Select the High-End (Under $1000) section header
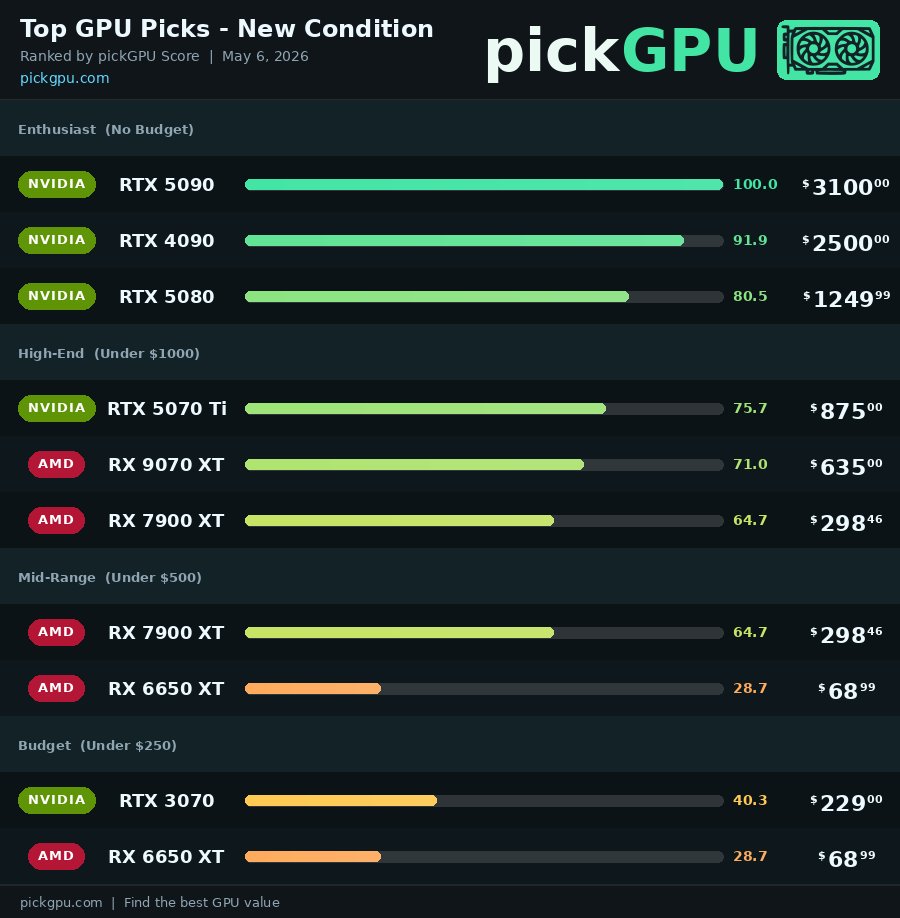The height and width of the screenshot is (918, 900). point(450,352)
